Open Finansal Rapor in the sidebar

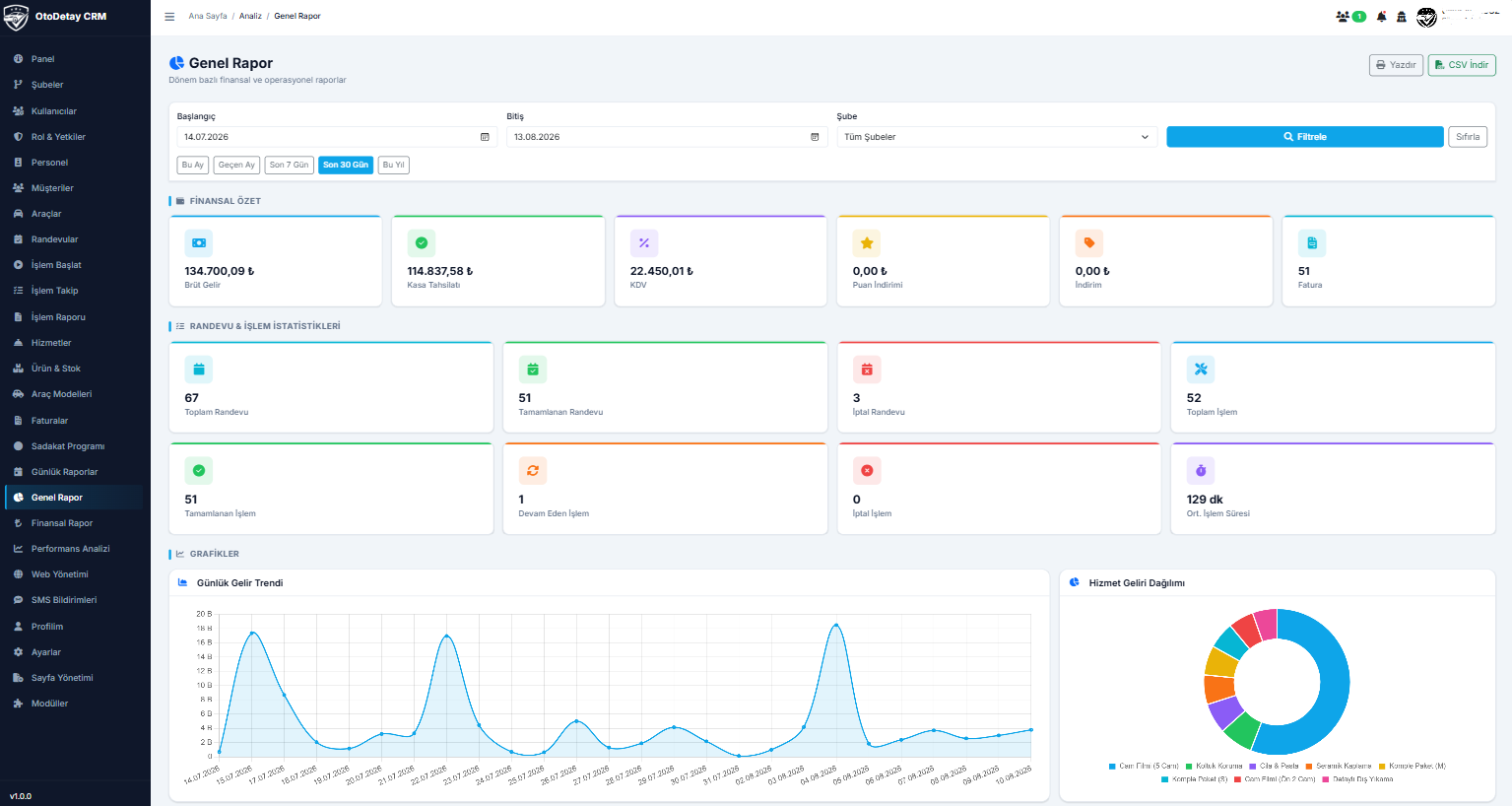click(x=62, y=523)
